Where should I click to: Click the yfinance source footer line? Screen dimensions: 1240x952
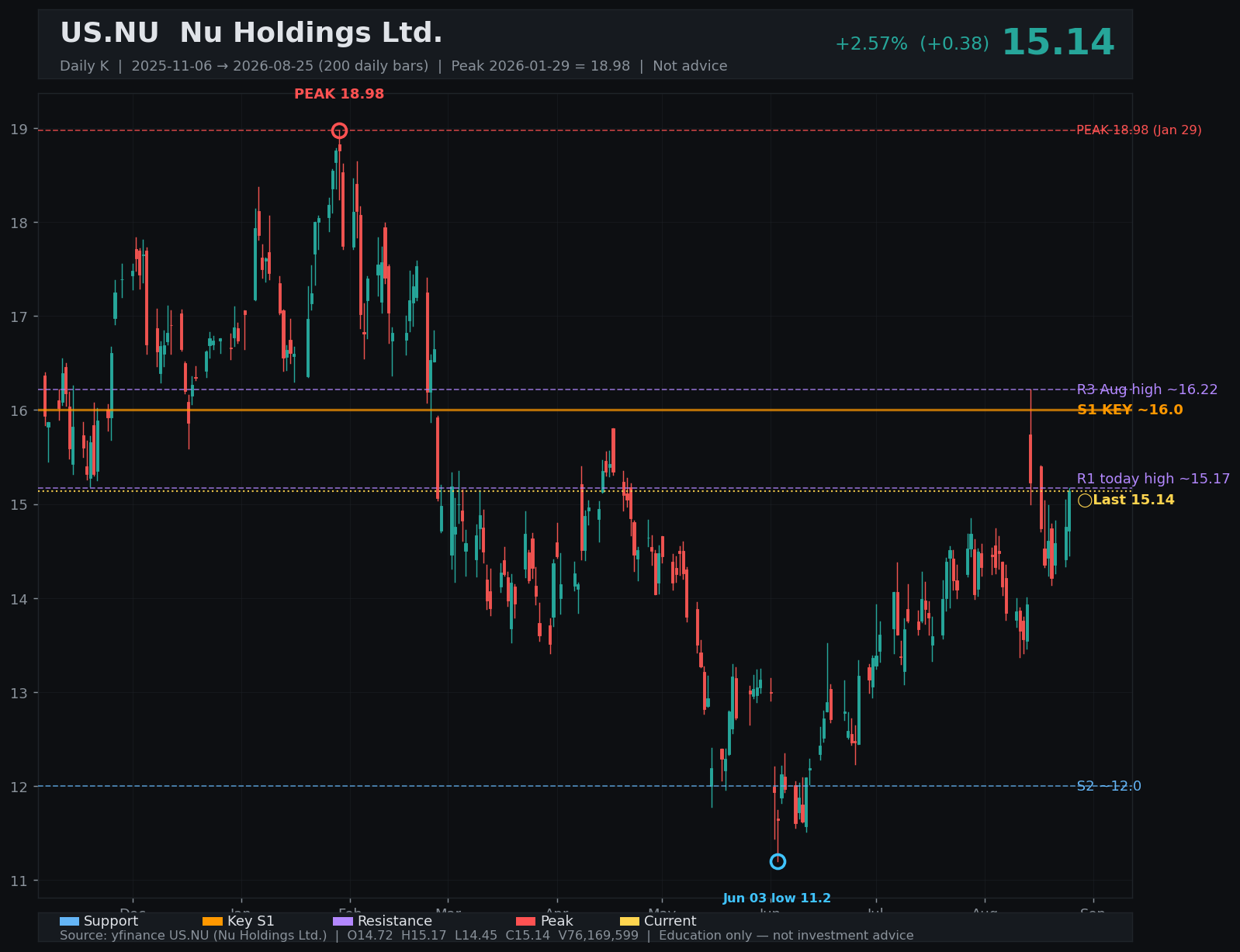point(487,936)
